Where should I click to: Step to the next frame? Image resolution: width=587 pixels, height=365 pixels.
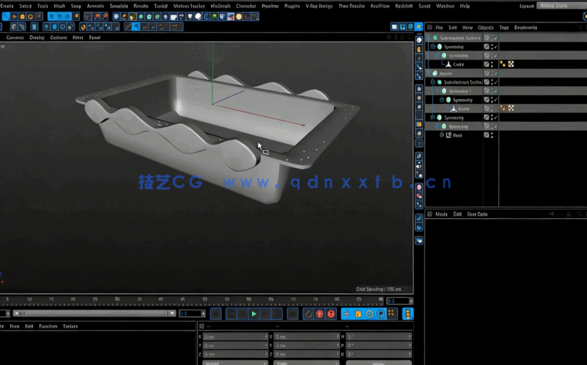265,314
